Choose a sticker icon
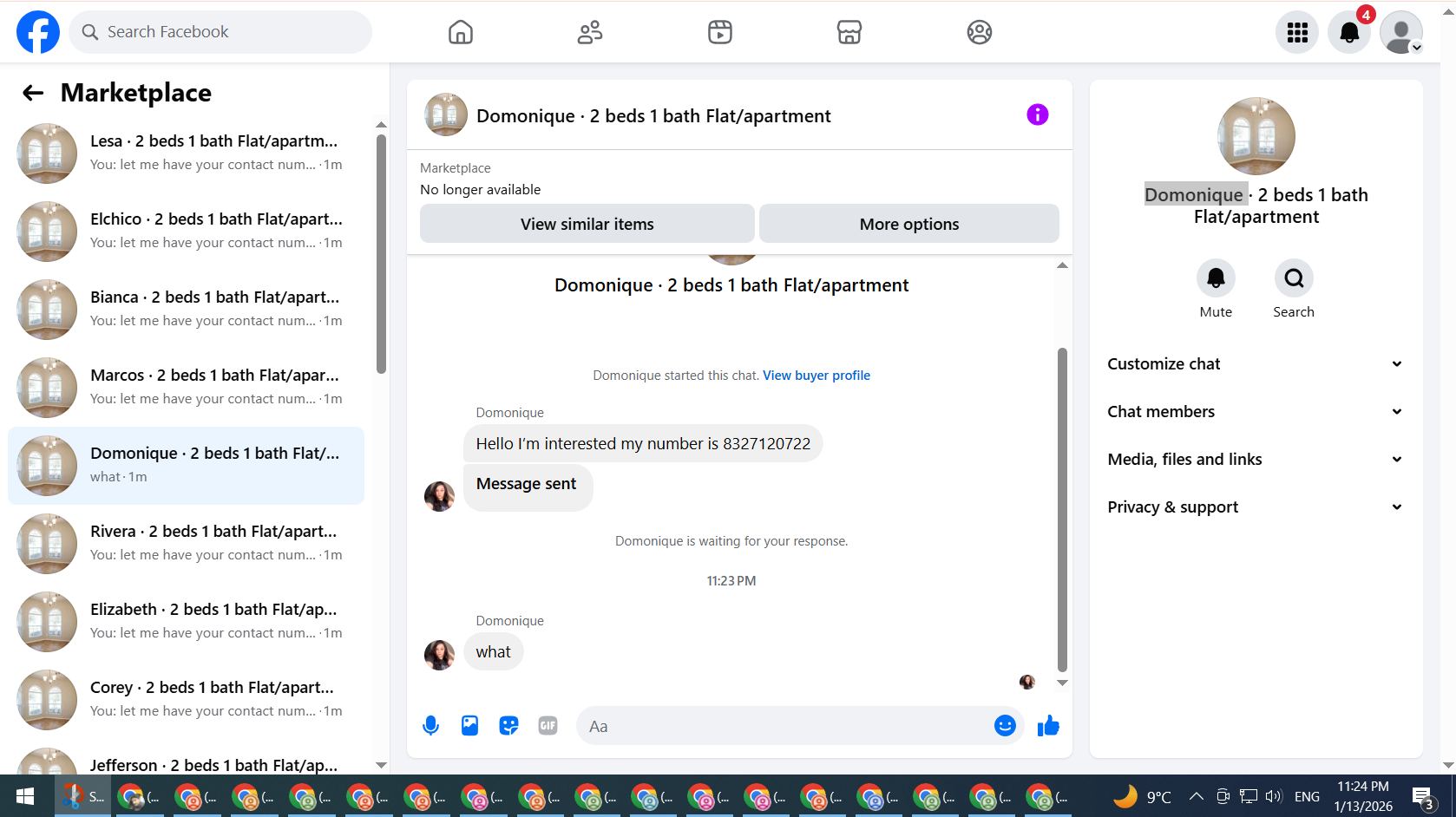This screenshot has height=817, width=1456. point(508,726)
